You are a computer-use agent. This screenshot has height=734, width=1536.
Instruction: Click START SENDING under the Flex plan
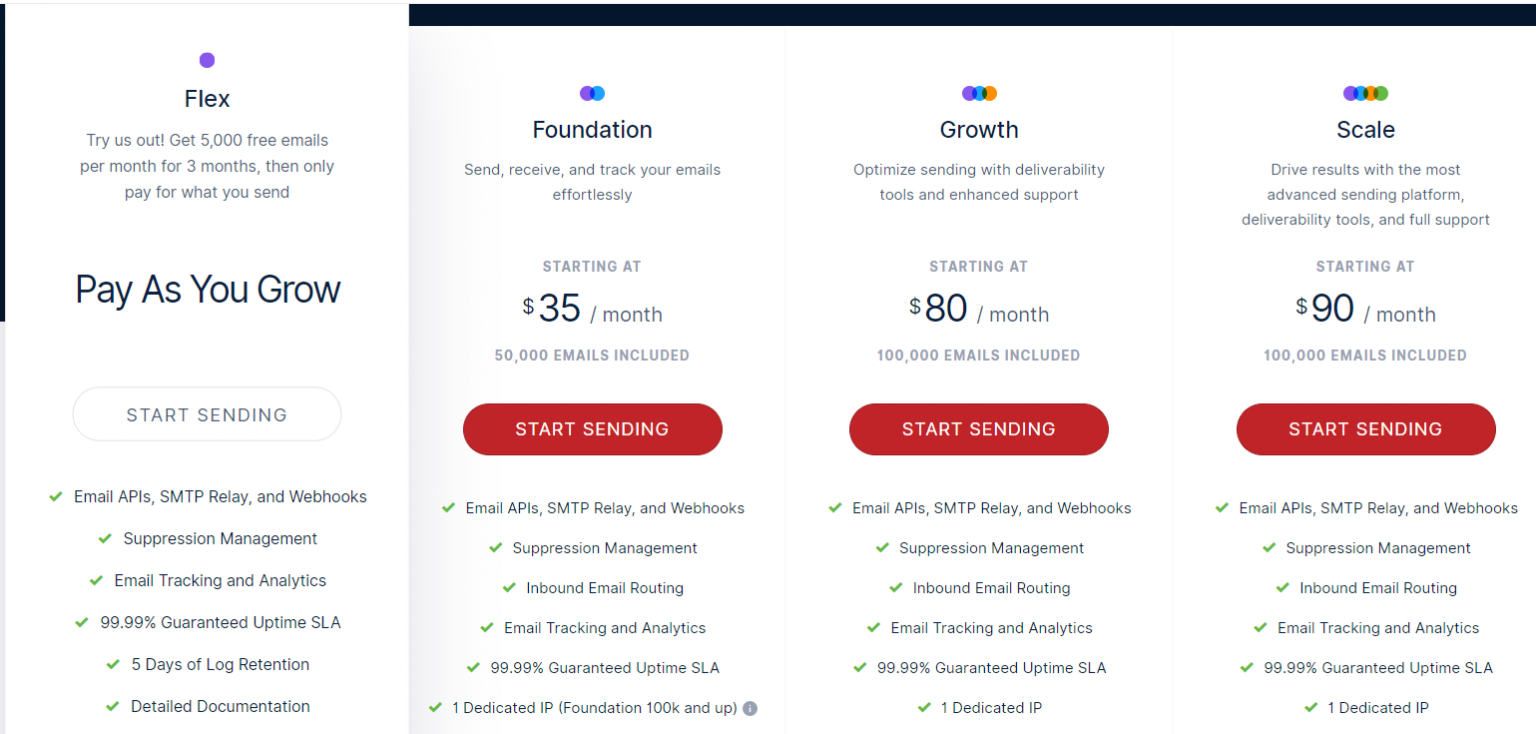pyautogui.click(x=207, y=414)
